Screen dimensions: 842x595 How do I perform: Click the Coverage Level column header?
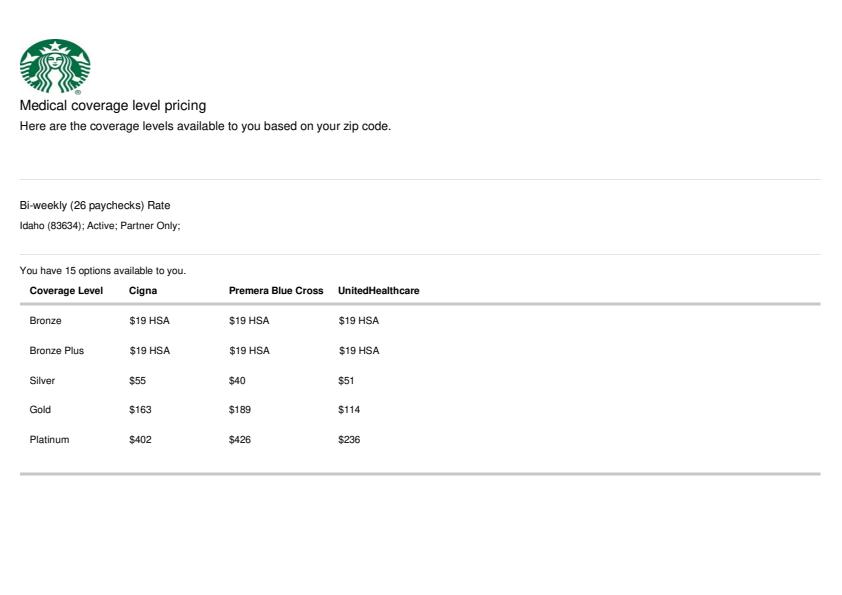[67, 291]
